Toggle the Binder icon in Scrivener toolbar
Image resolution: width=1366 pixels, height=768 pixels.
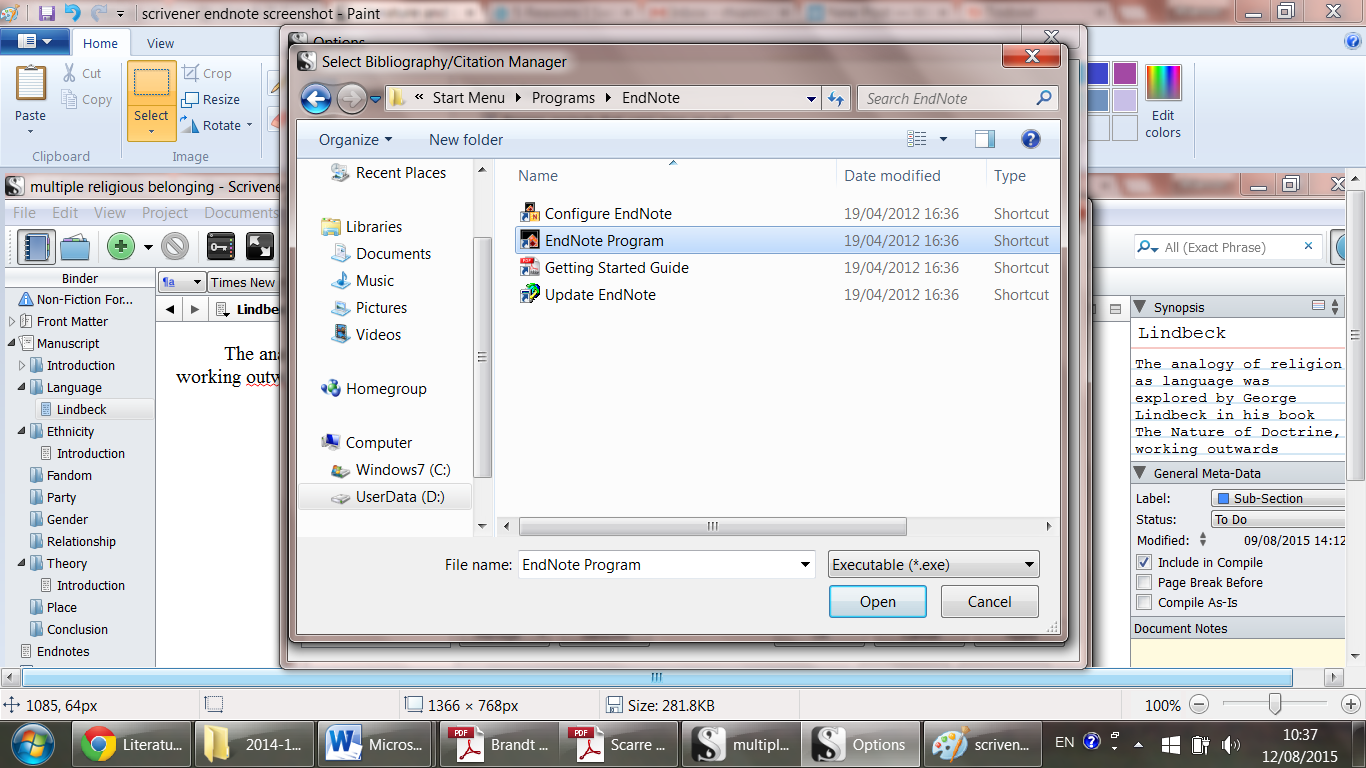[37, 246]
